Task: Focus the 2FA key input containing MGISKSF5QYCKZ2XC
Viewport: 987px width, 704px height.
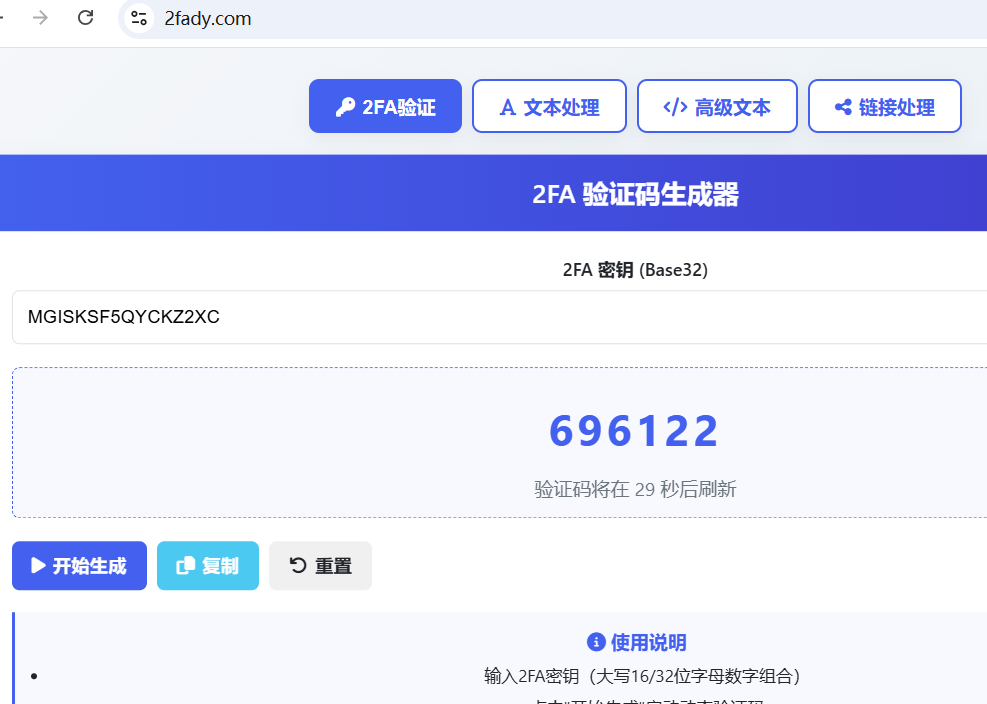Action: [500, 318]
